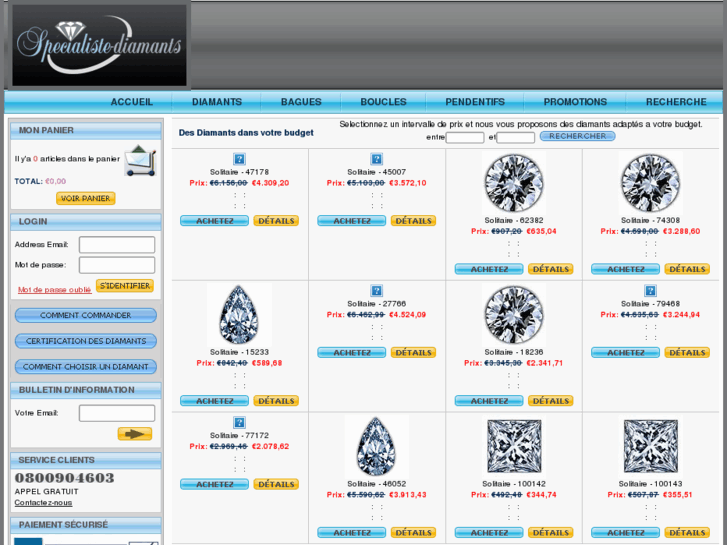Click Détails for Solitaire 77172

click(x=276, y=484)
